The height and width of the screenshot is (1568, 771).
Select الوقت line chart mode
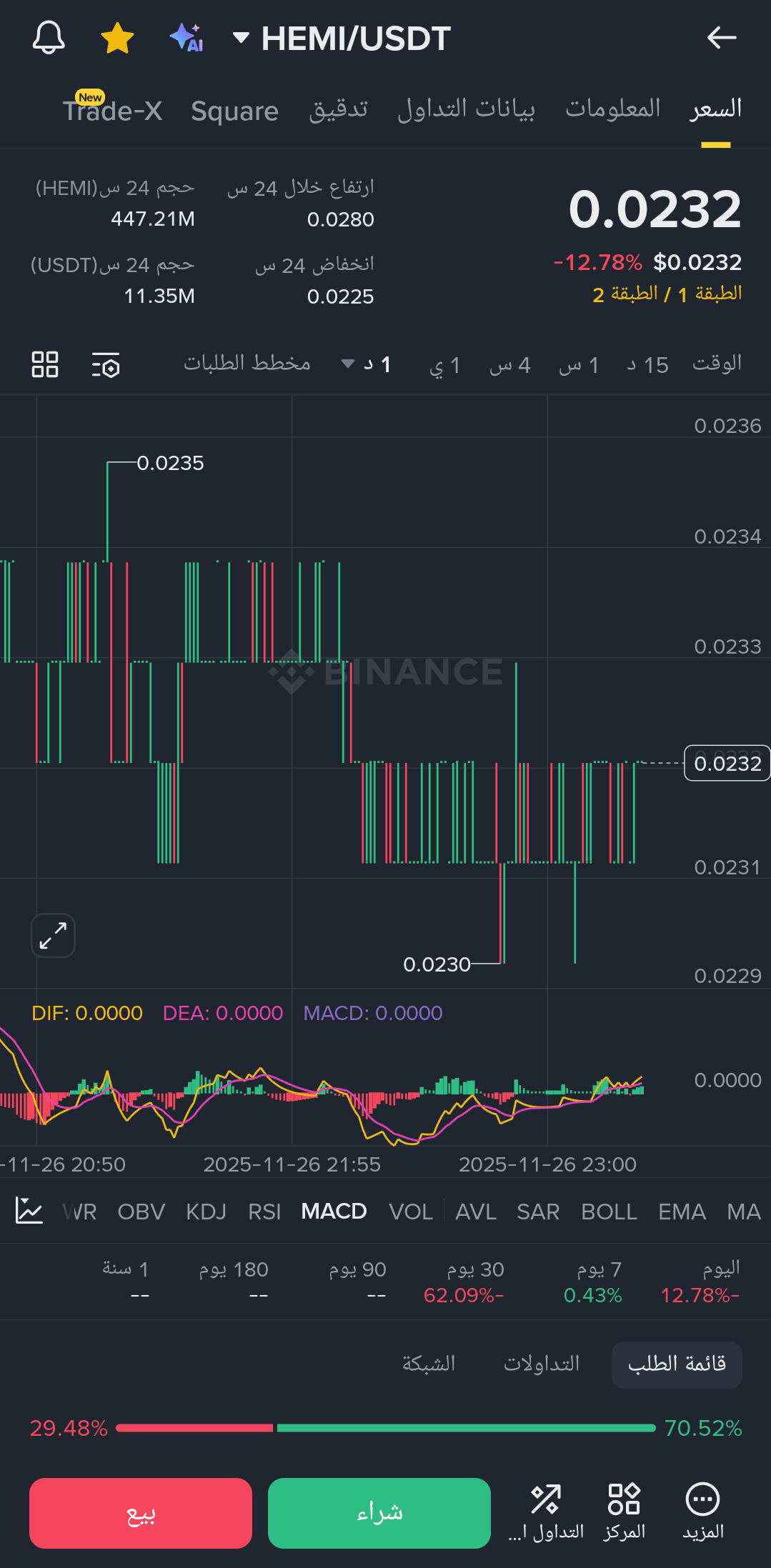point(717,364)
